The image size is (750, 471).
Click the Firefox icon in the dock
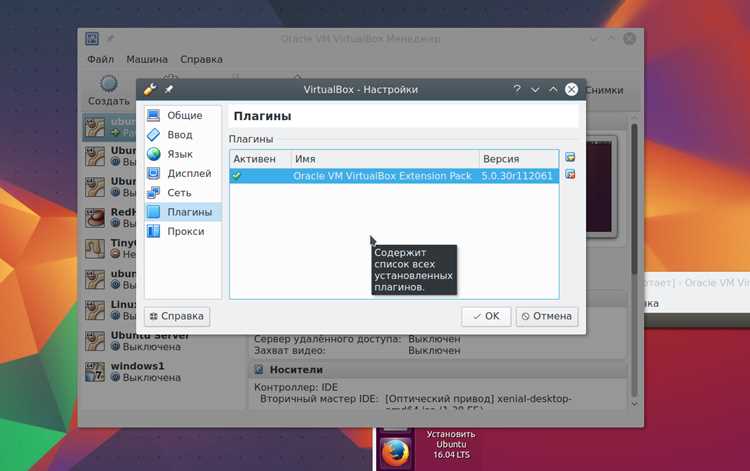(395, 452)
